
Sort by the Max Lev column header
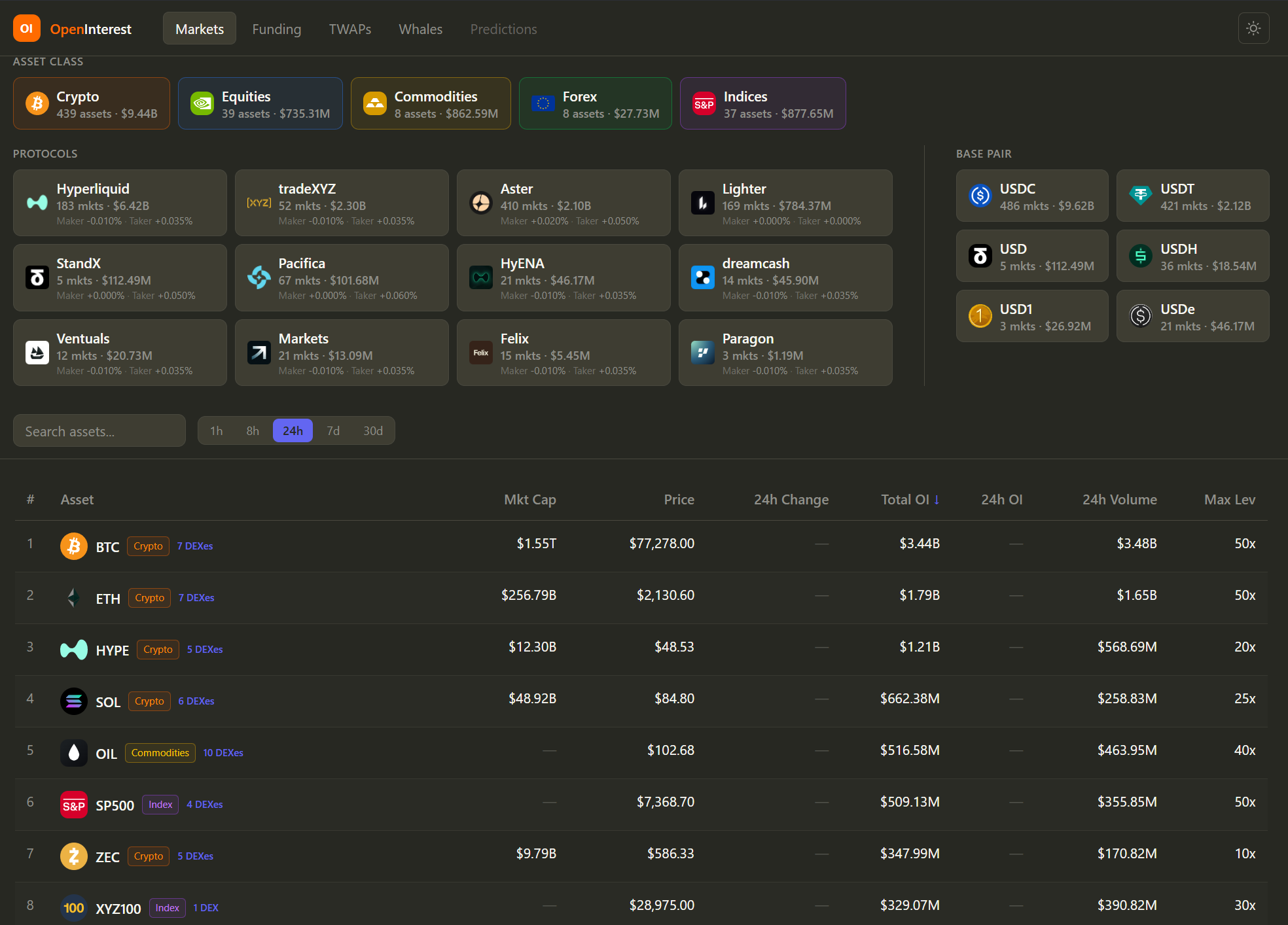coord(1230,499)
